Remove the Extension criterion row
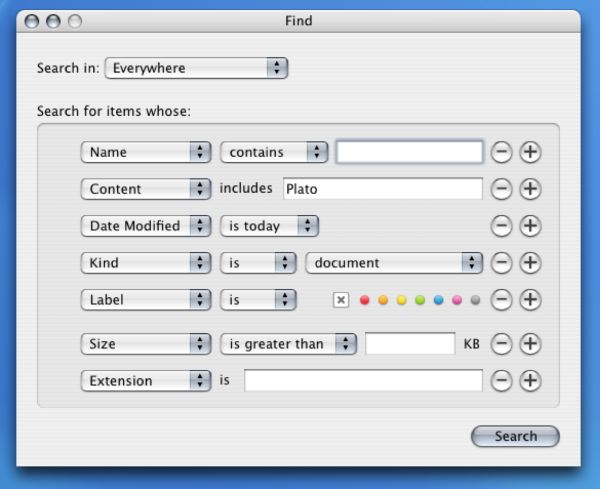The image size is (600, 489). (x=502, y=381)
